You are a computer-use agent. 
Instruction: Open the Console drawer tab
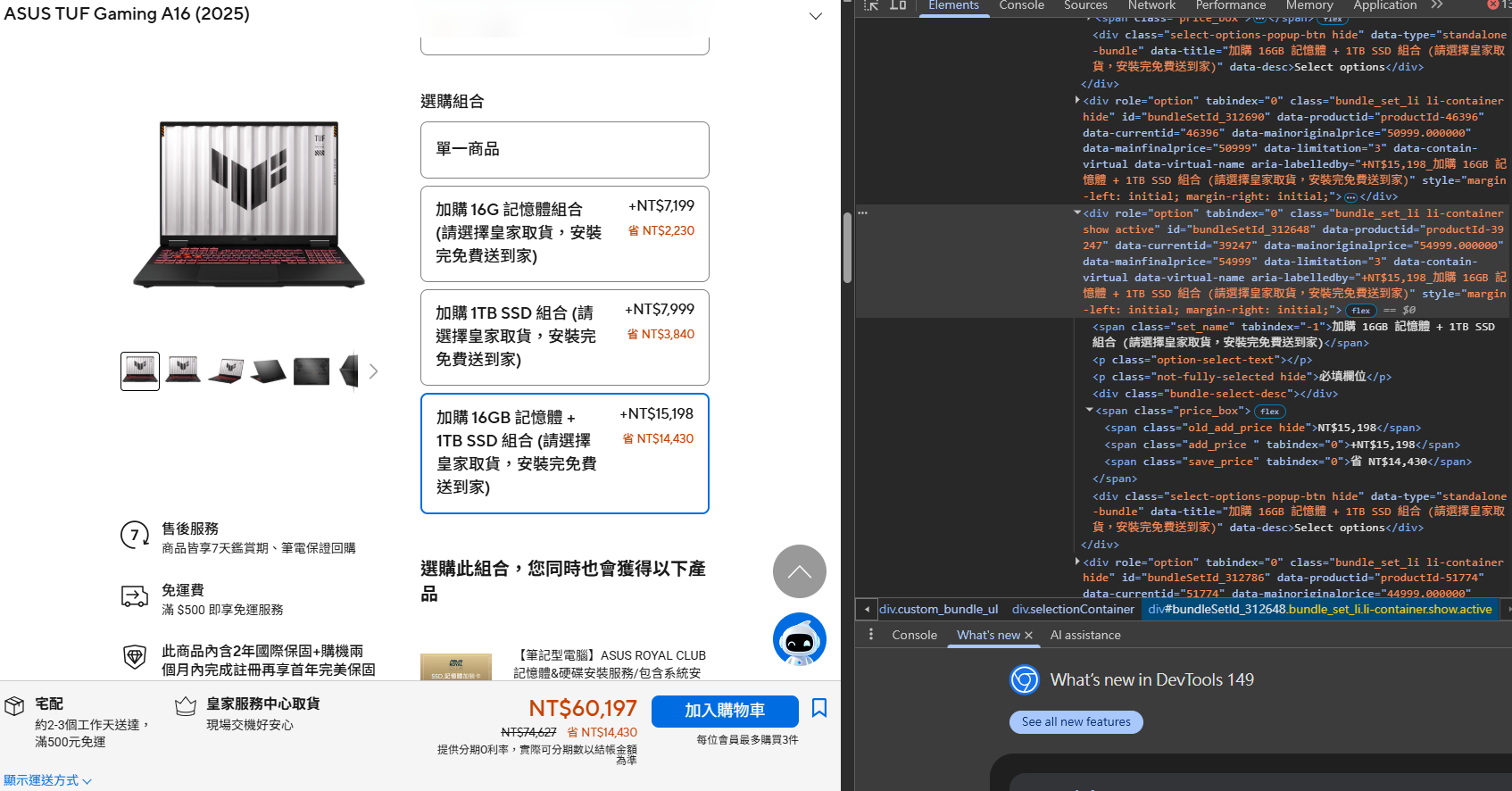point(914,636)
